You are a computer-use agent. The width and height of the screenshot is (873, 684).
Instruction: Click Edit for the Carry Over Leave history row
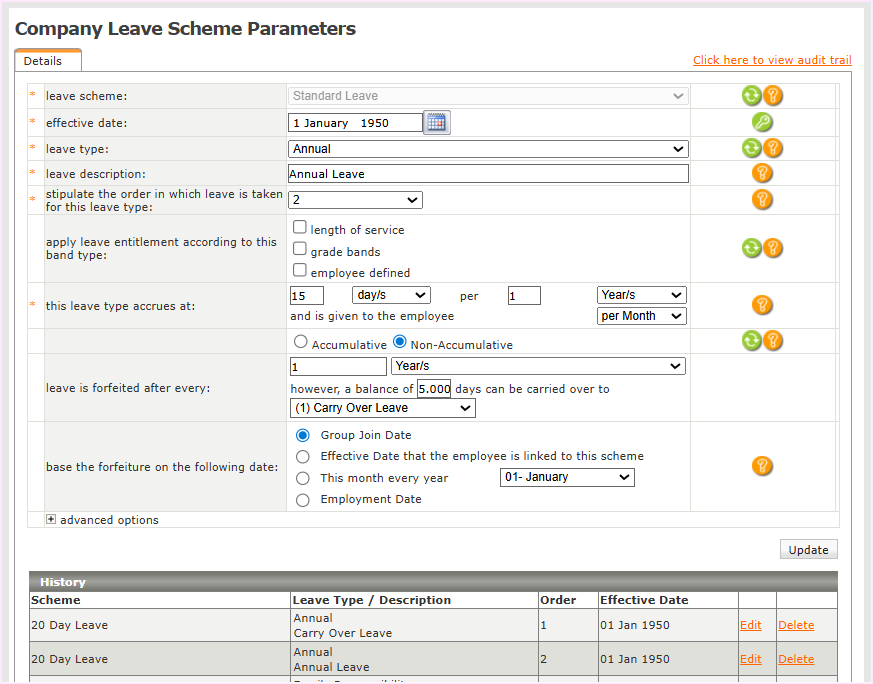(750, 625)
